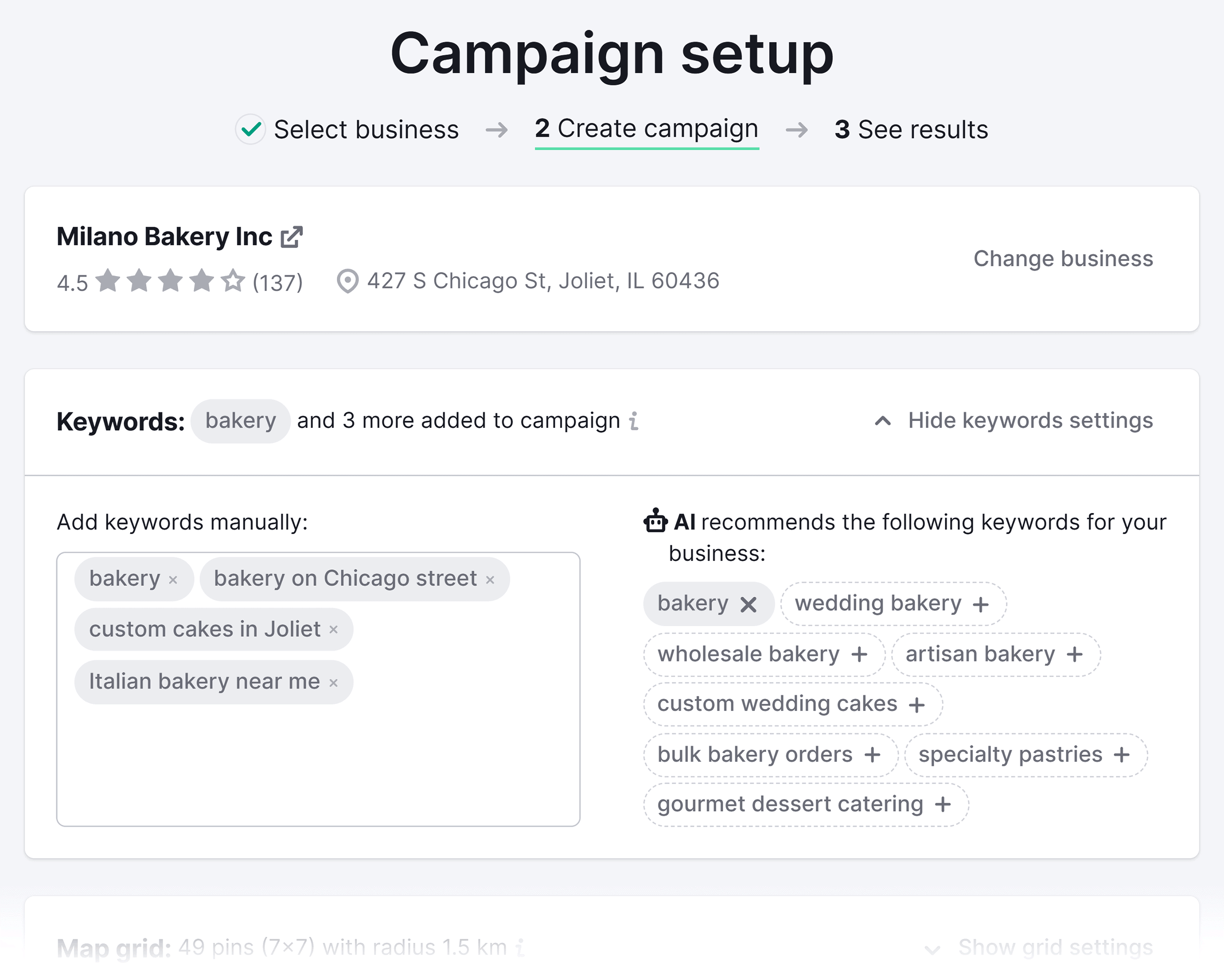Click the location pin icon beside the address

[348, 280]
